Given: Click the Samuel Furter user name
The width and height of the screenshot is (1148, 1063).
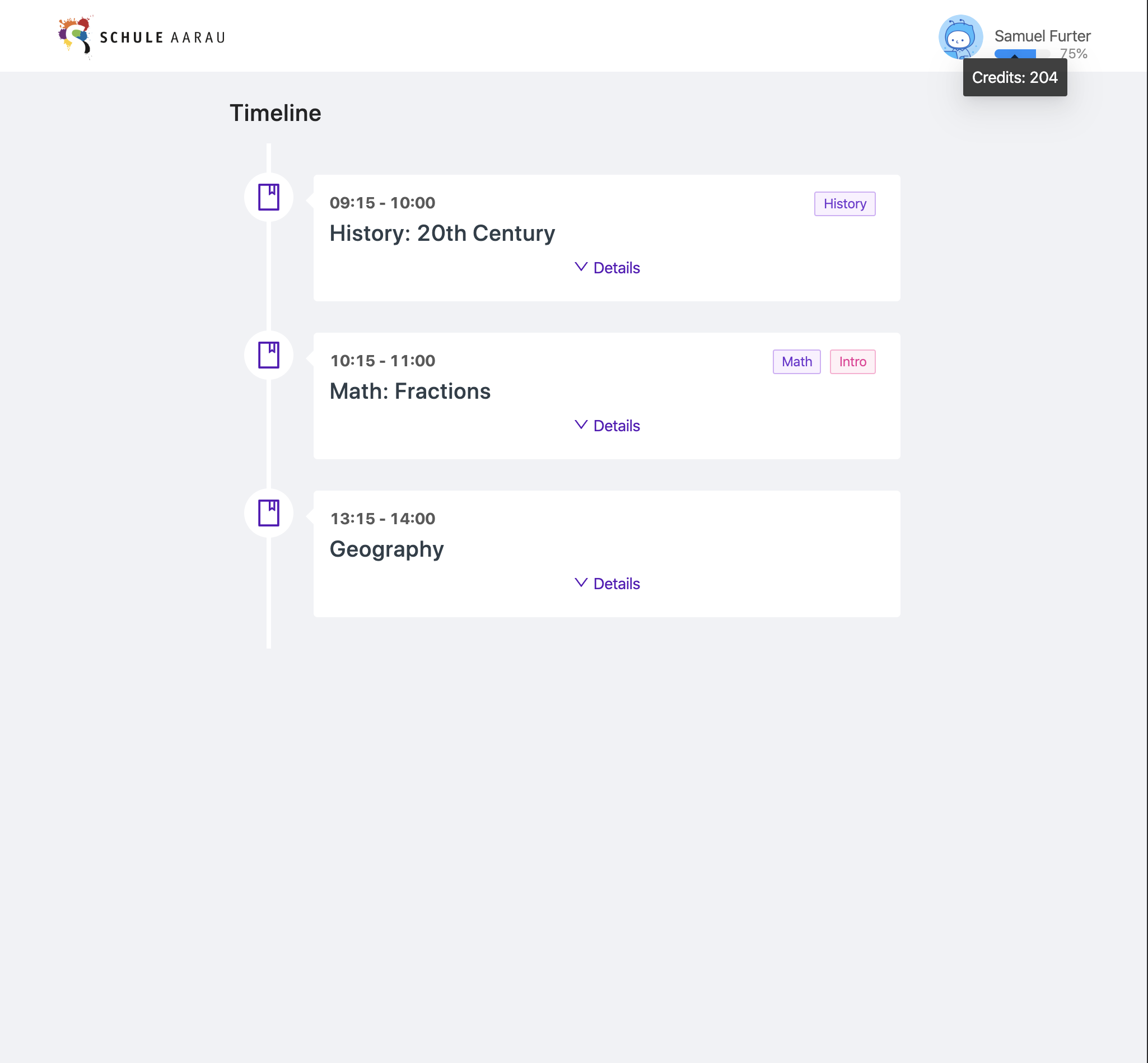Looking at the screenshot, I should tap(1042, 36).
